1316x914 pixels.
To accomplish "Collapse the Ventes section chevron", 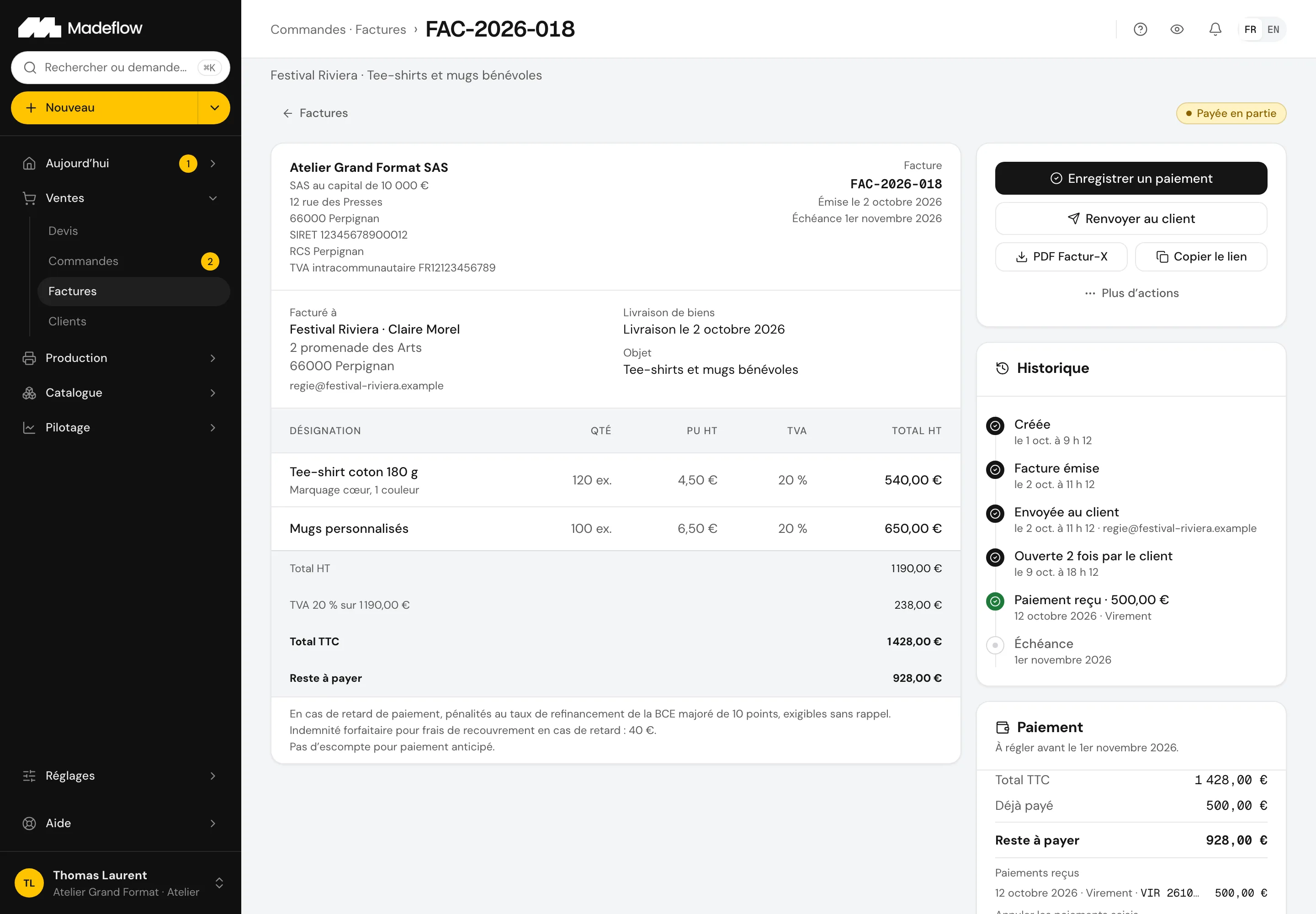I will (213, 198).
